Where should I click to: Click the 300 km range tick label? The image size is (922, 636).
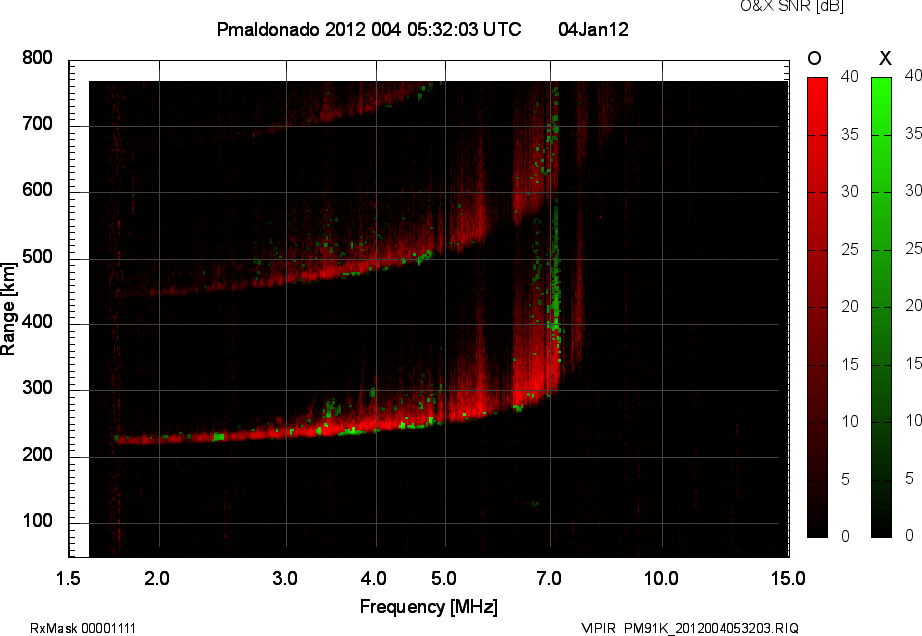pos(37,388)
